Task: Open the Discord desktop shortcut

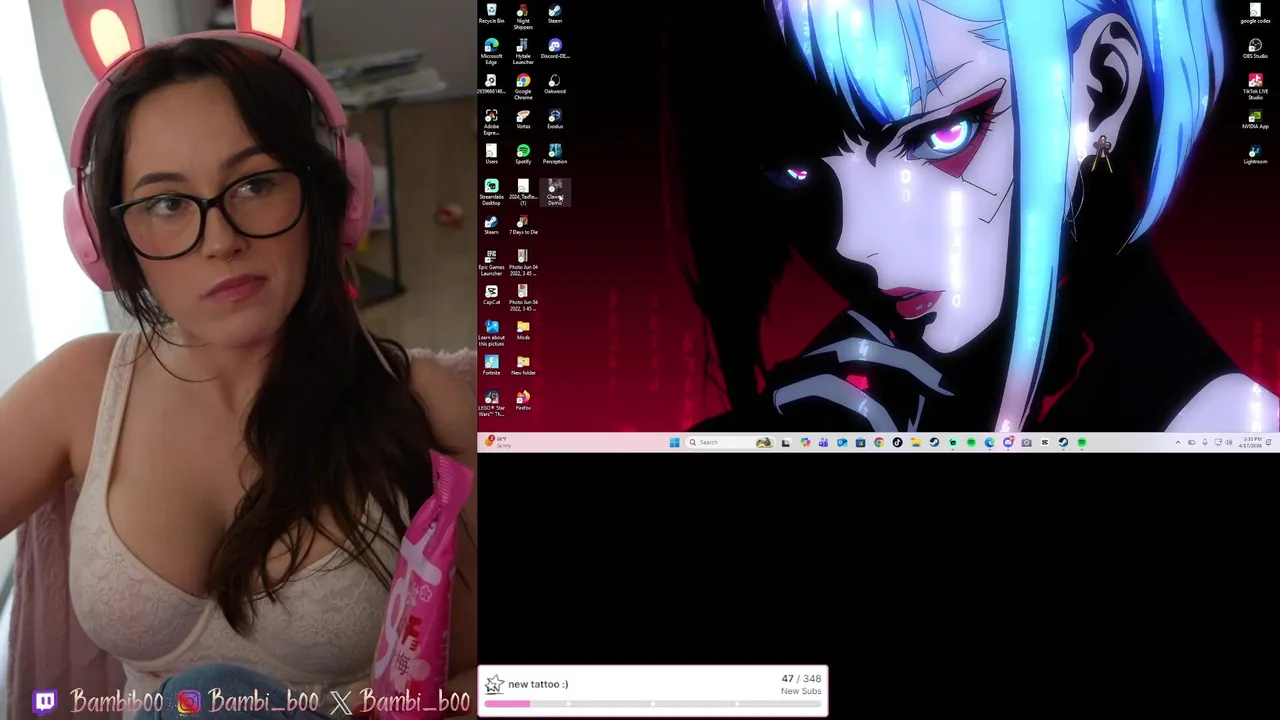Action: tap(555, 49)
